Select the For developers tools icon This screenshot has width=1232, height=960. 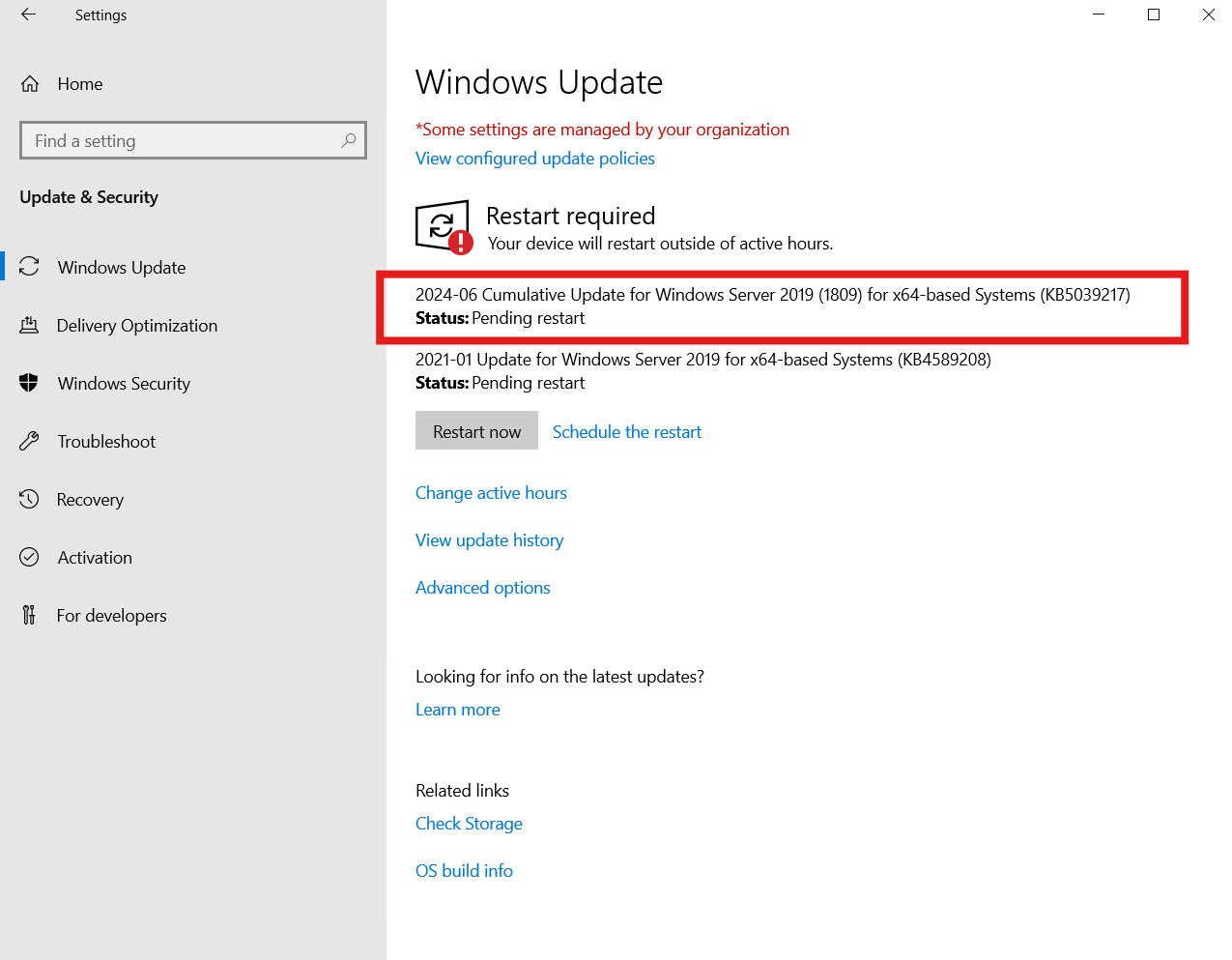tap(29, 615)
